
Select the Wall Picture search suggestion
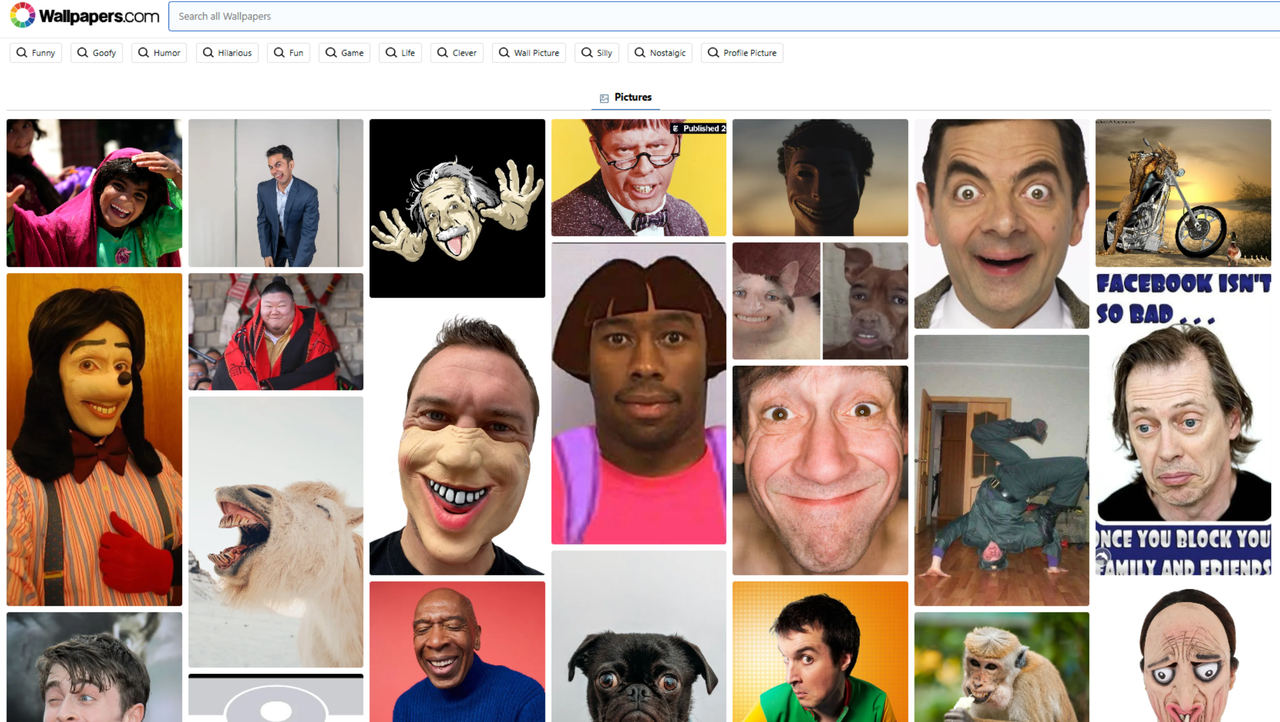(528, 52)
